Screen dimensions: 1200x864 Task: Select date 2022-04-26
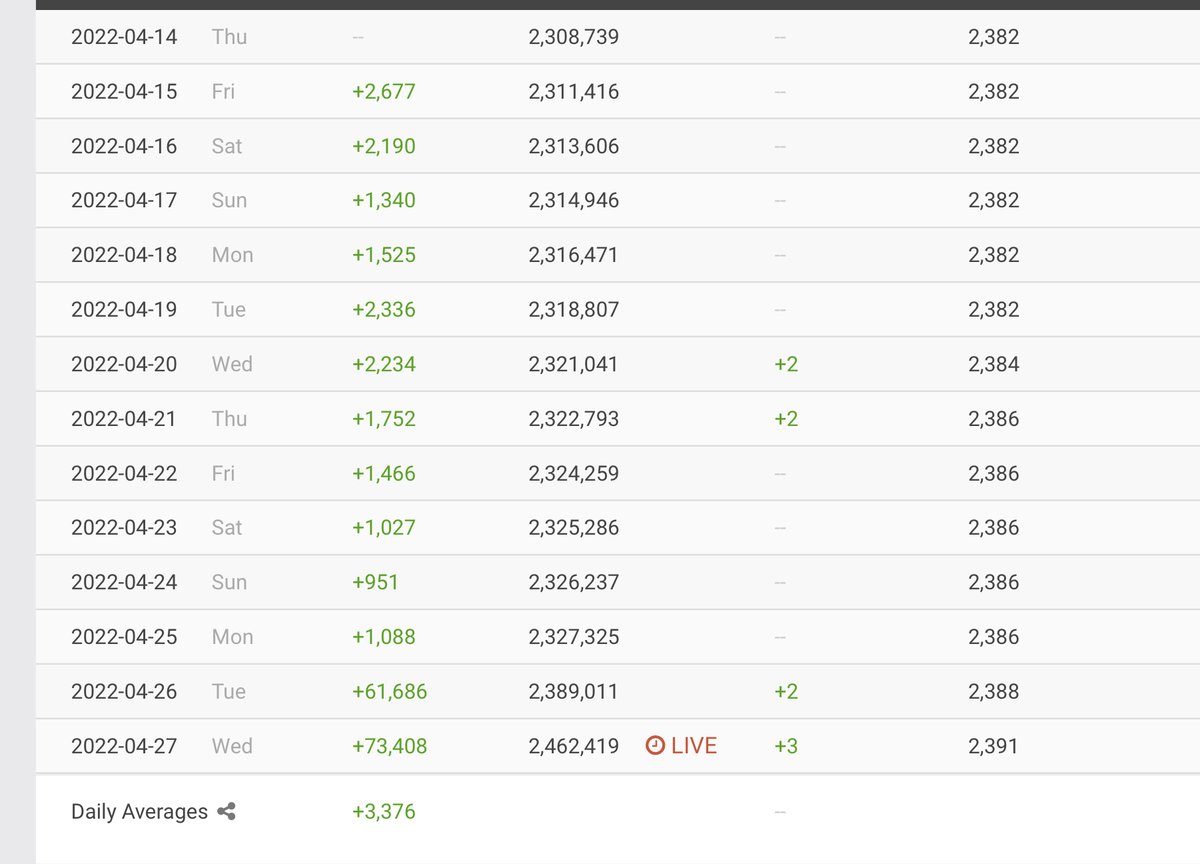[x=124, y=691]
